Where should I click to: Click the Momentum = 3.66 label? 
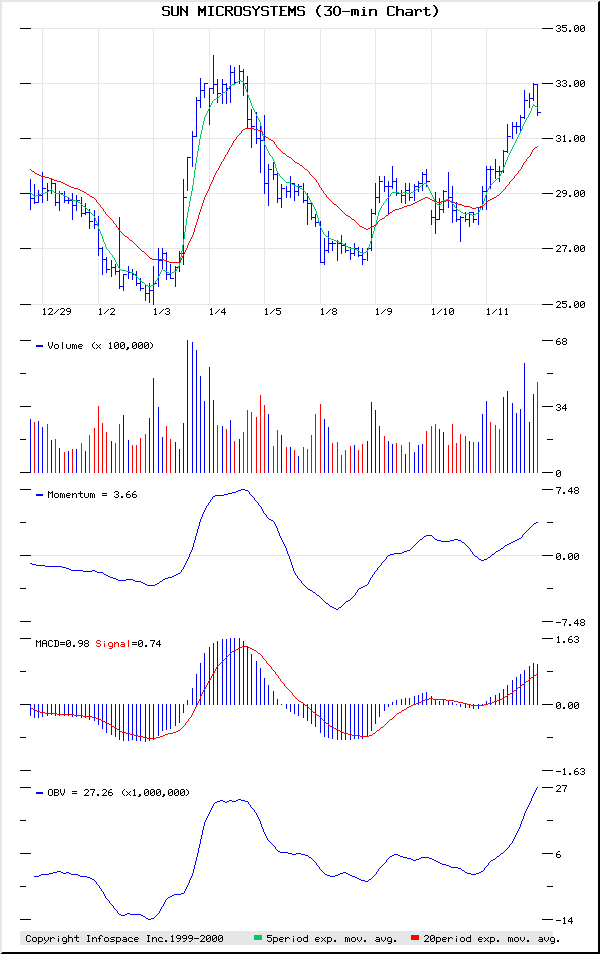point(92,495)
